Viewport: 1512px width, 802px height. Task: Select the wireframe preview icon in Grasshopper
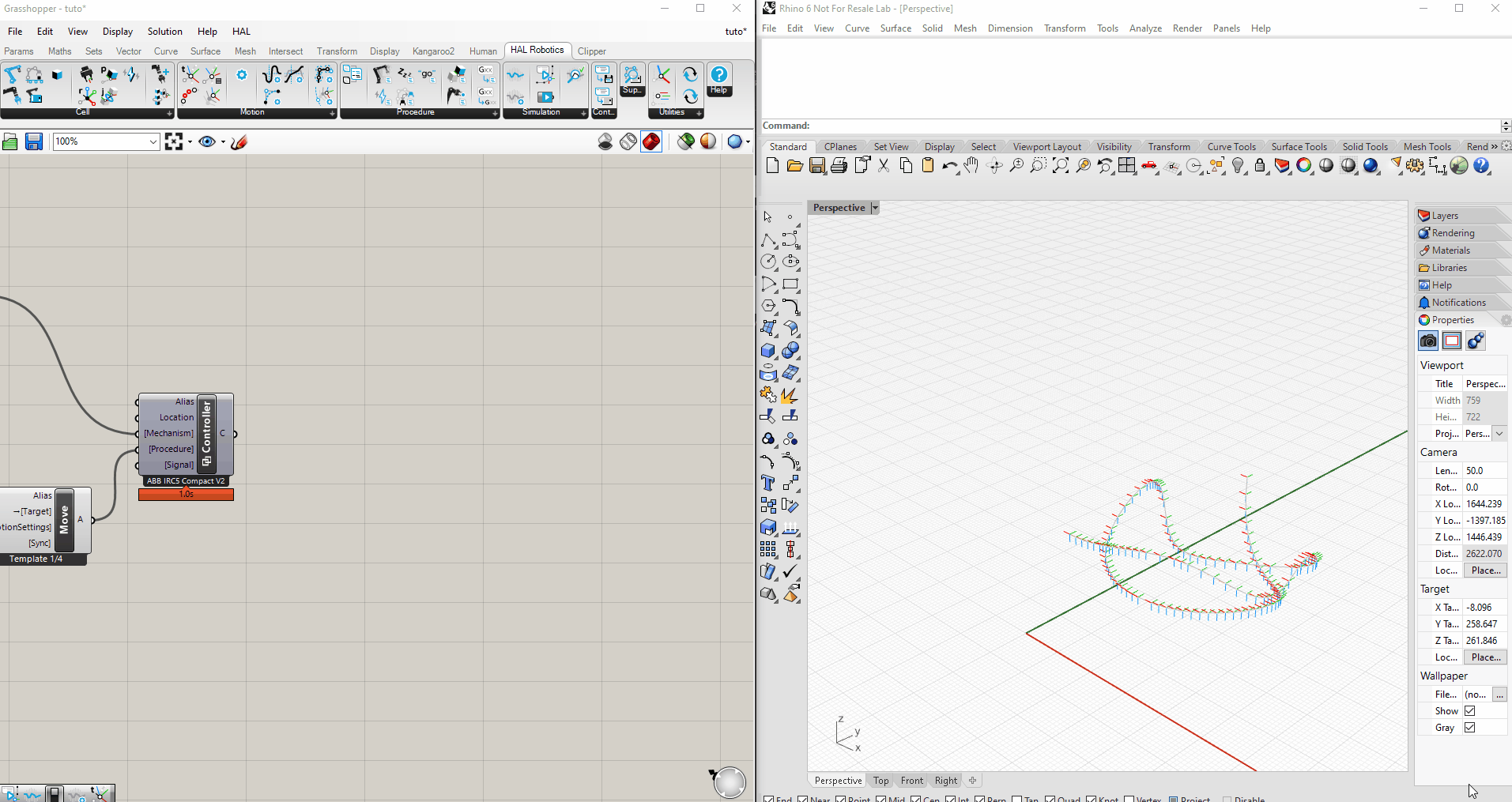point(628,141)
